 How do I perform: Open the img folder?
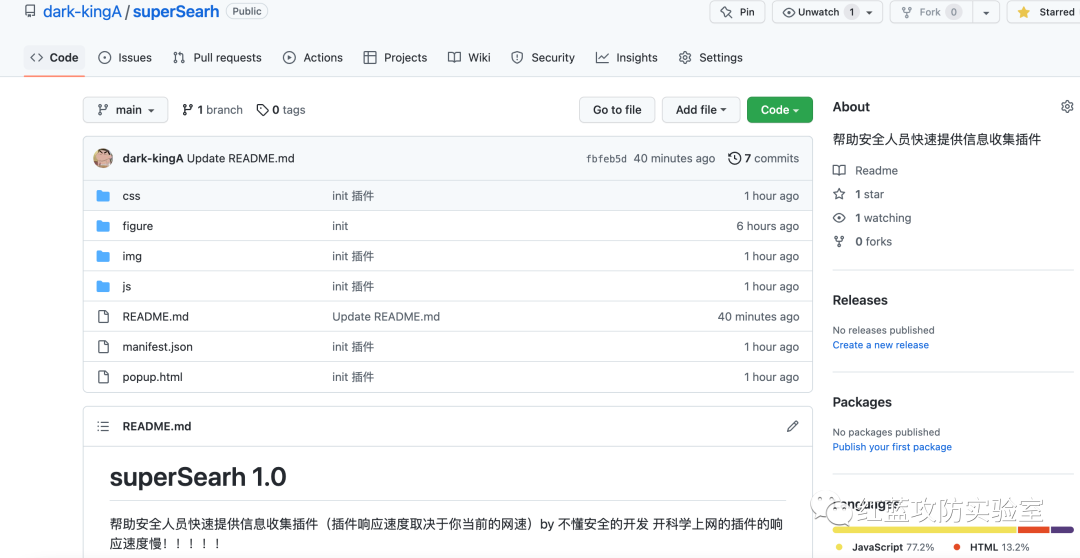pos(132,256)
